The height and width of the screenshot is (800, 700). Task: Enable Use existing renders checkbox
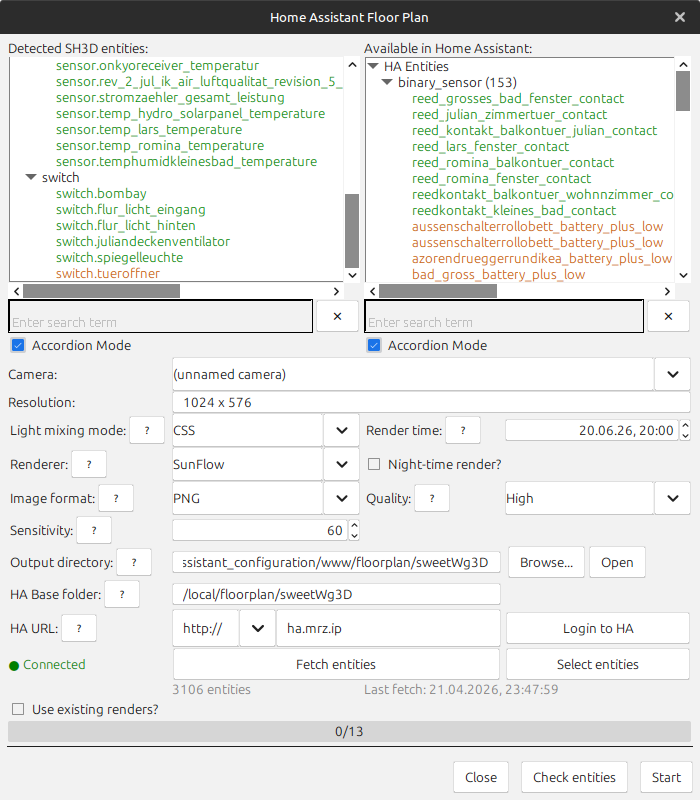click(18, 709)
